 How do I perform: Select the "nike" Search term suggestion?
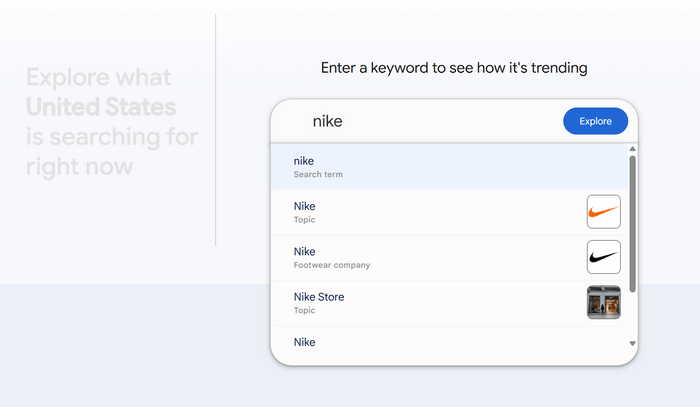(449, 167)
